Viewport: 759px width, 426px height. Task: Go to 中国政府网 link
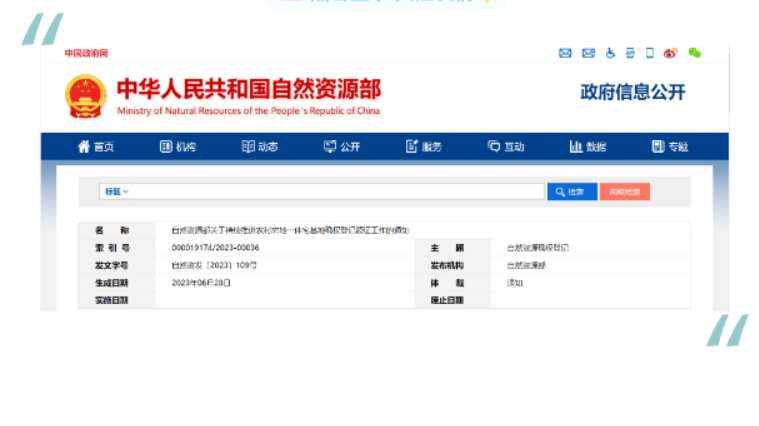point(86,53)
